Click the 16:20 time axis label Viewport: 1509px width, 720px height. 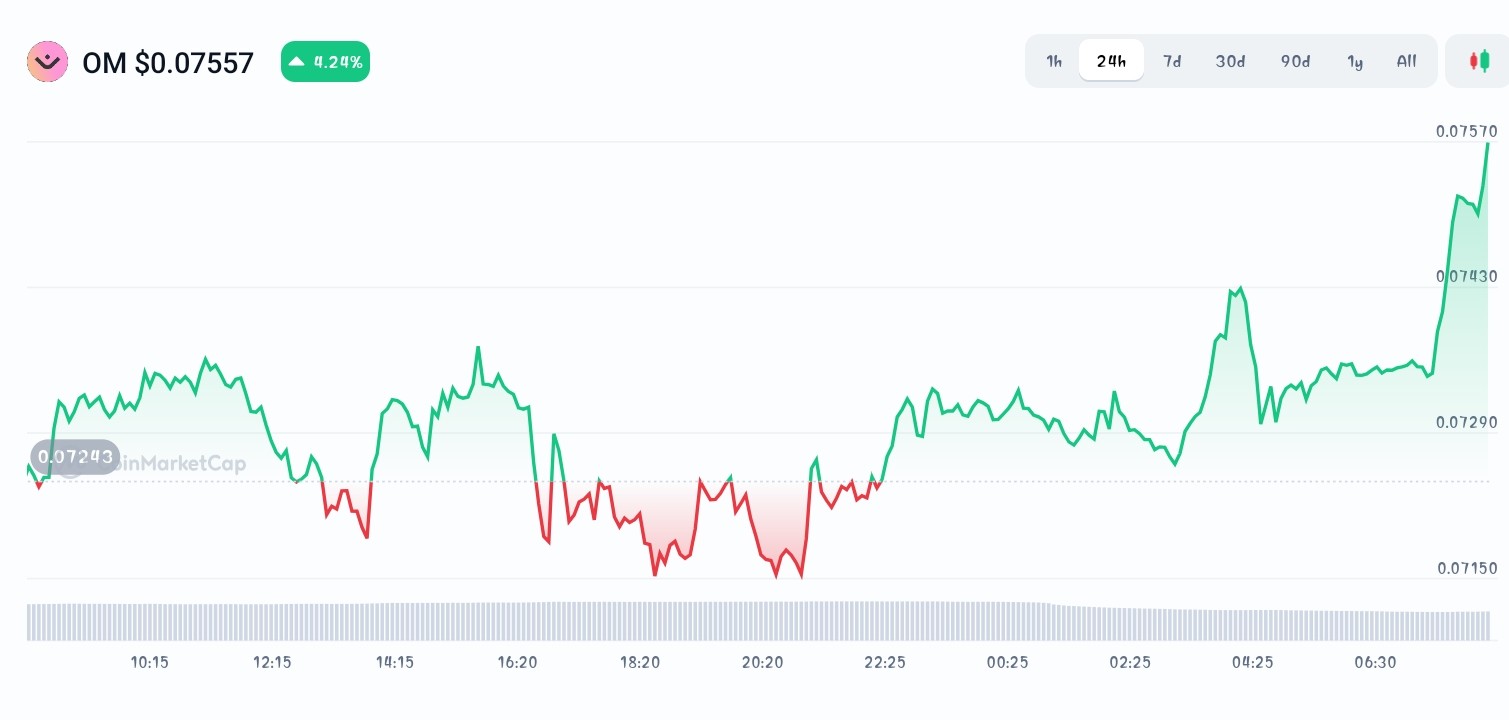tap(517, 662)
